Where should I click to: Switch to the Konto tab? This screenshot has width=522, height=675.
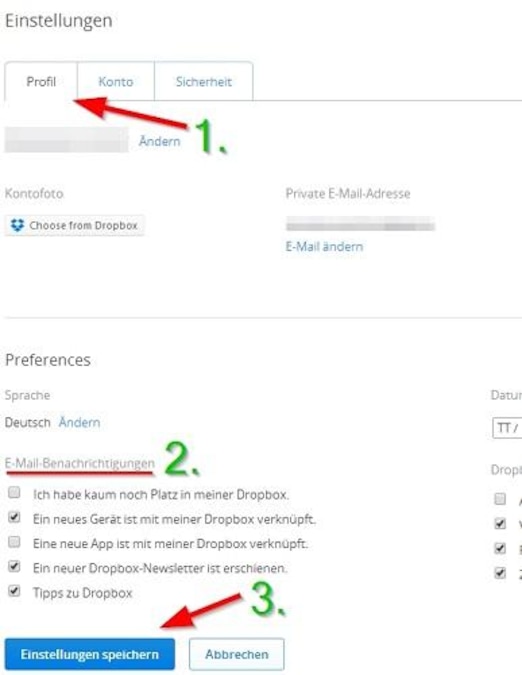[x=116, y=81]
